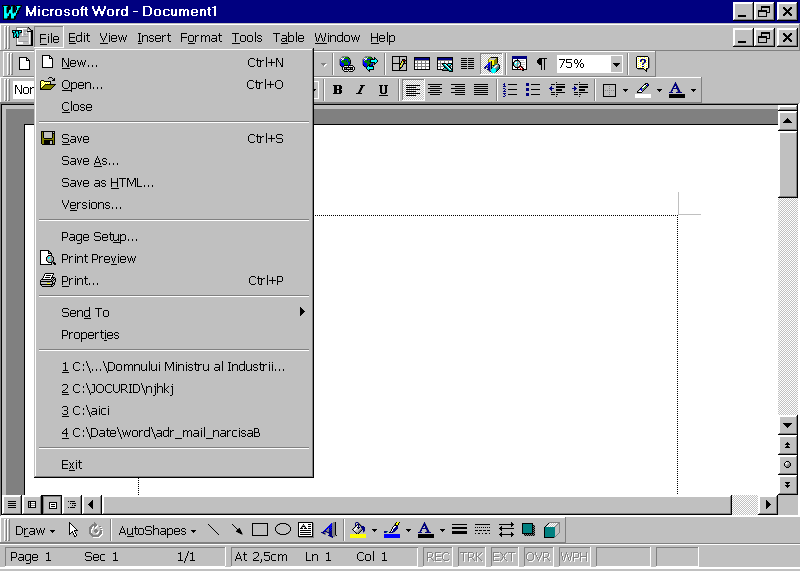The height and width of the screenshot is (571, 800).
Task: Click the Line Style icon
Action: pyautogui.click(x=459, y=530)
